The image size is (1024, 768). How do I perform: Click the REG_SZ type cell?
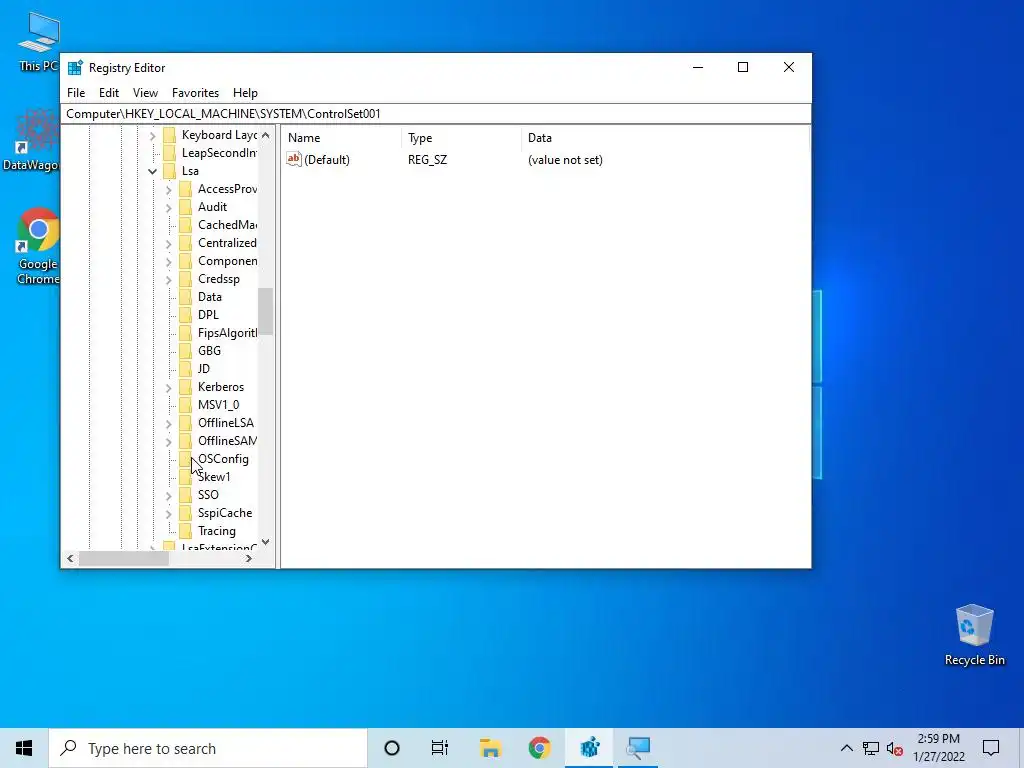[x=428, y=160]
